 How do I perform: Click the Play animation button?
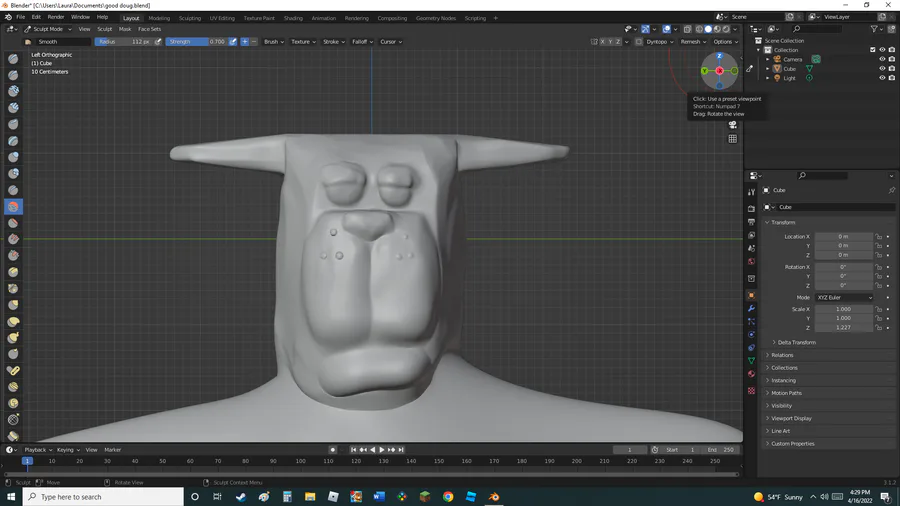(382, 450)
